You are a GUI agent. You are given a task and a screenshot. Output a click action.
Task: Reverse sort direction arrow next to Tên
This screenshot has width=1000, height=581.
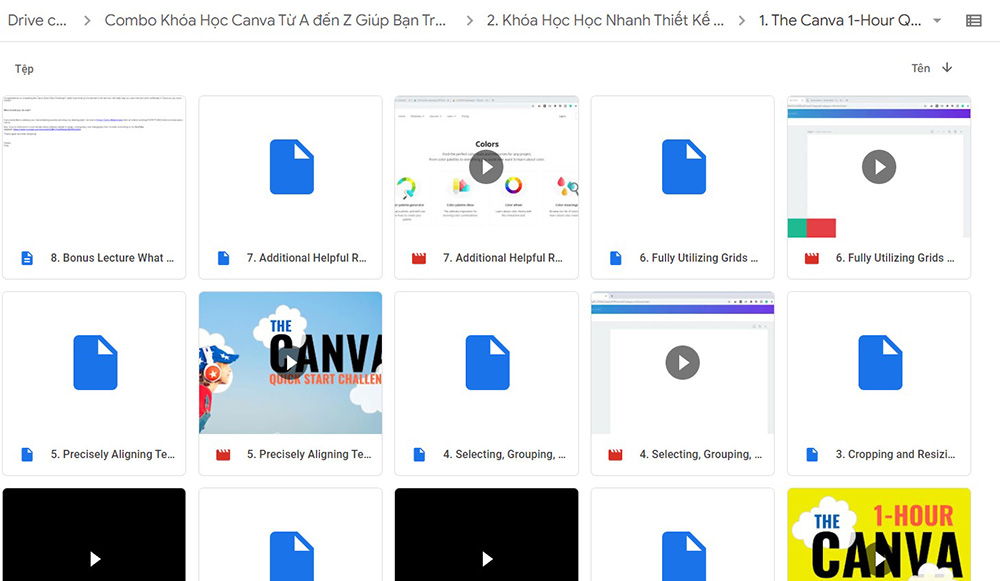tap(947, 68)
